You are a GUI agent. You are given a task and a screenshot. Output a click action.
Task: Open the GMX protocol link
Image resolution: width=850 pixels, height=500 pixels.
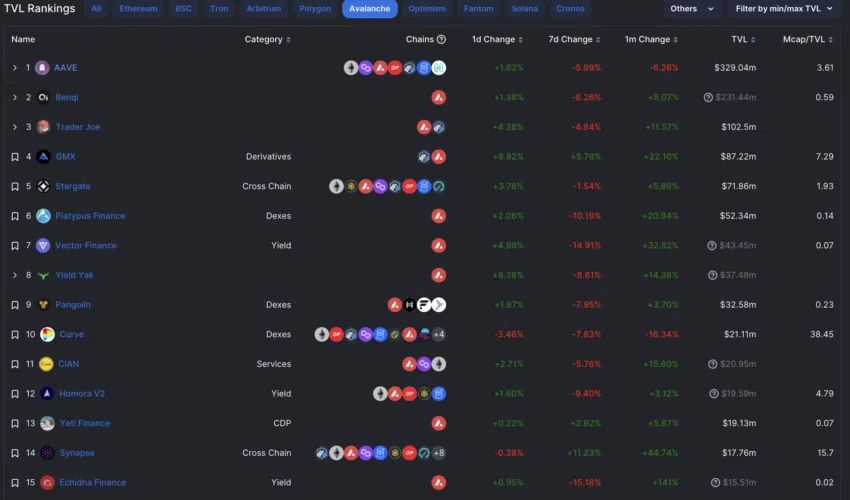66,157
